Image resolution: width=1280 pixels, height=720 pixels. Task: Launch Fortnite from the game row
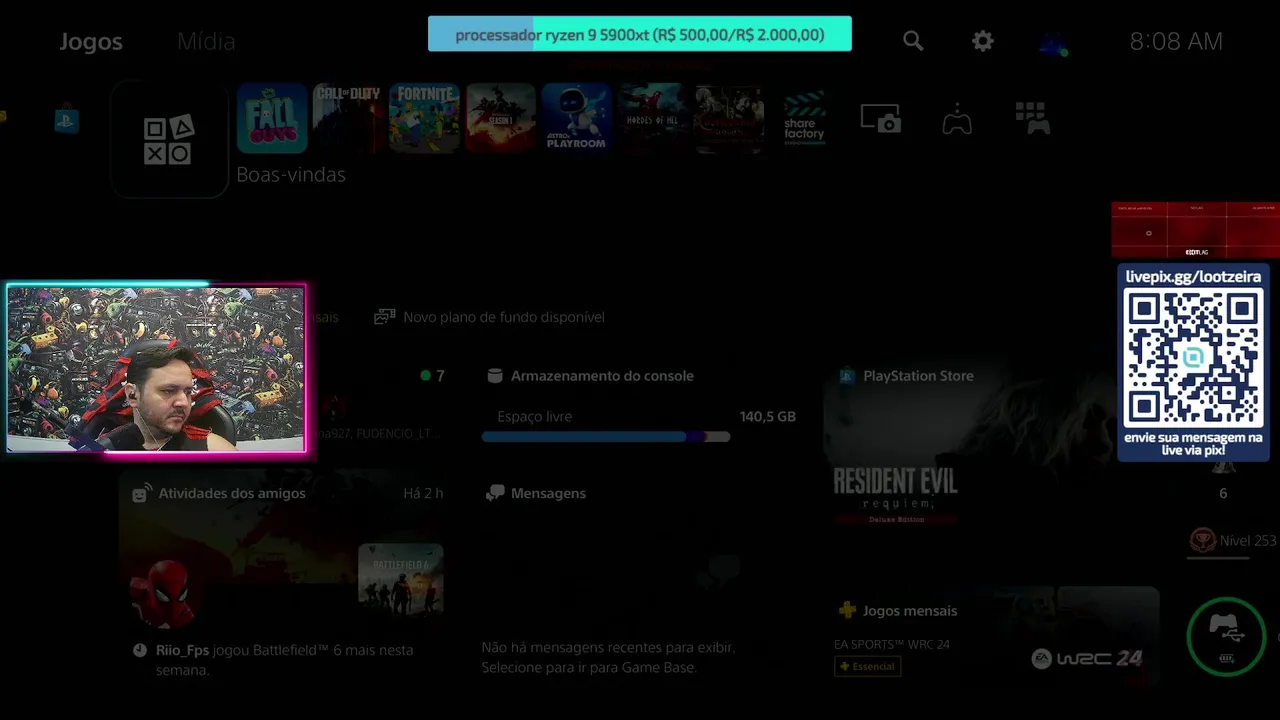click(x=424, y=118)
